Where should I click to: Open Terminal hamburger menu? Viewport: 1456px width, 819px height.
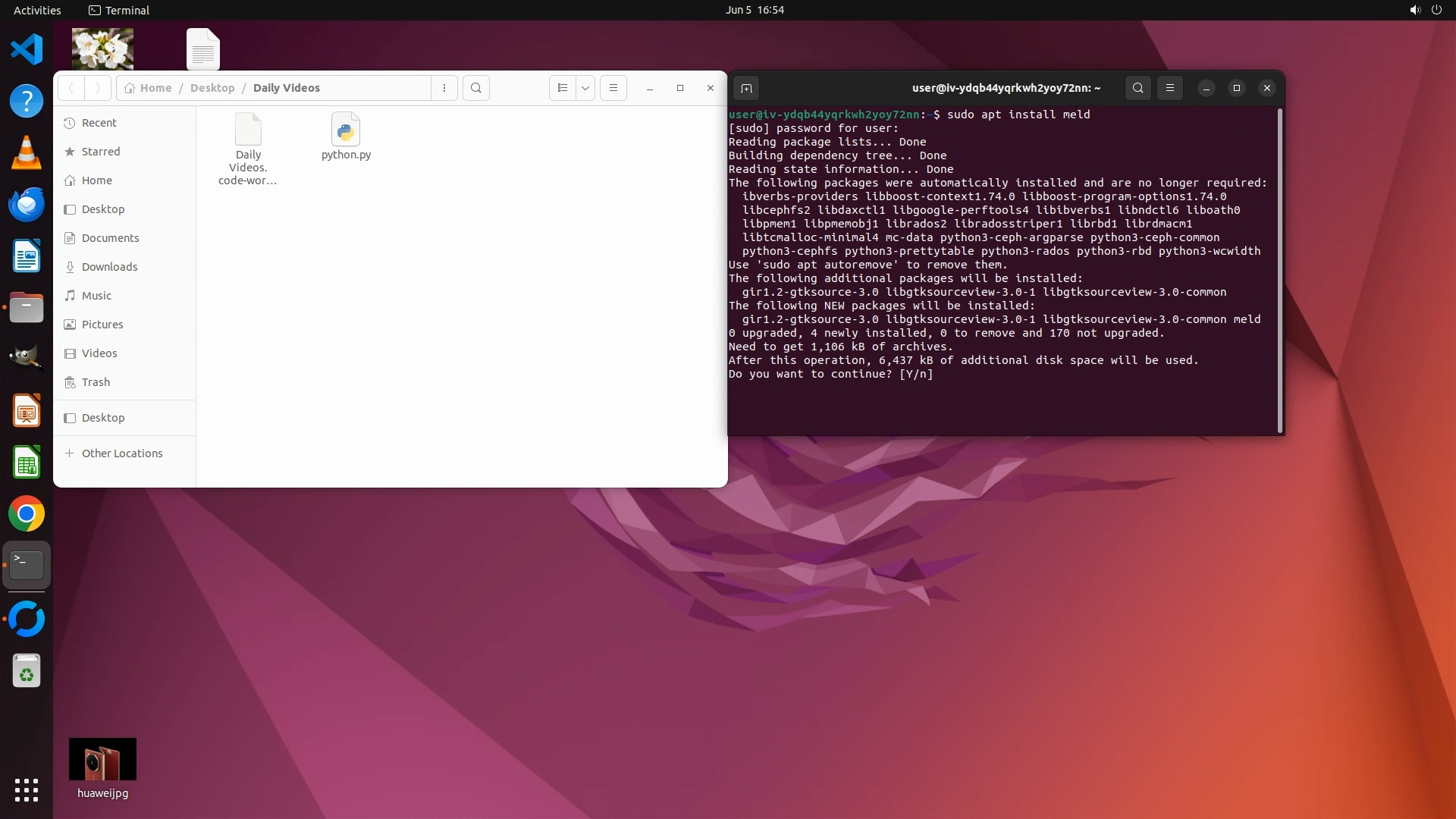point(1170,88)
